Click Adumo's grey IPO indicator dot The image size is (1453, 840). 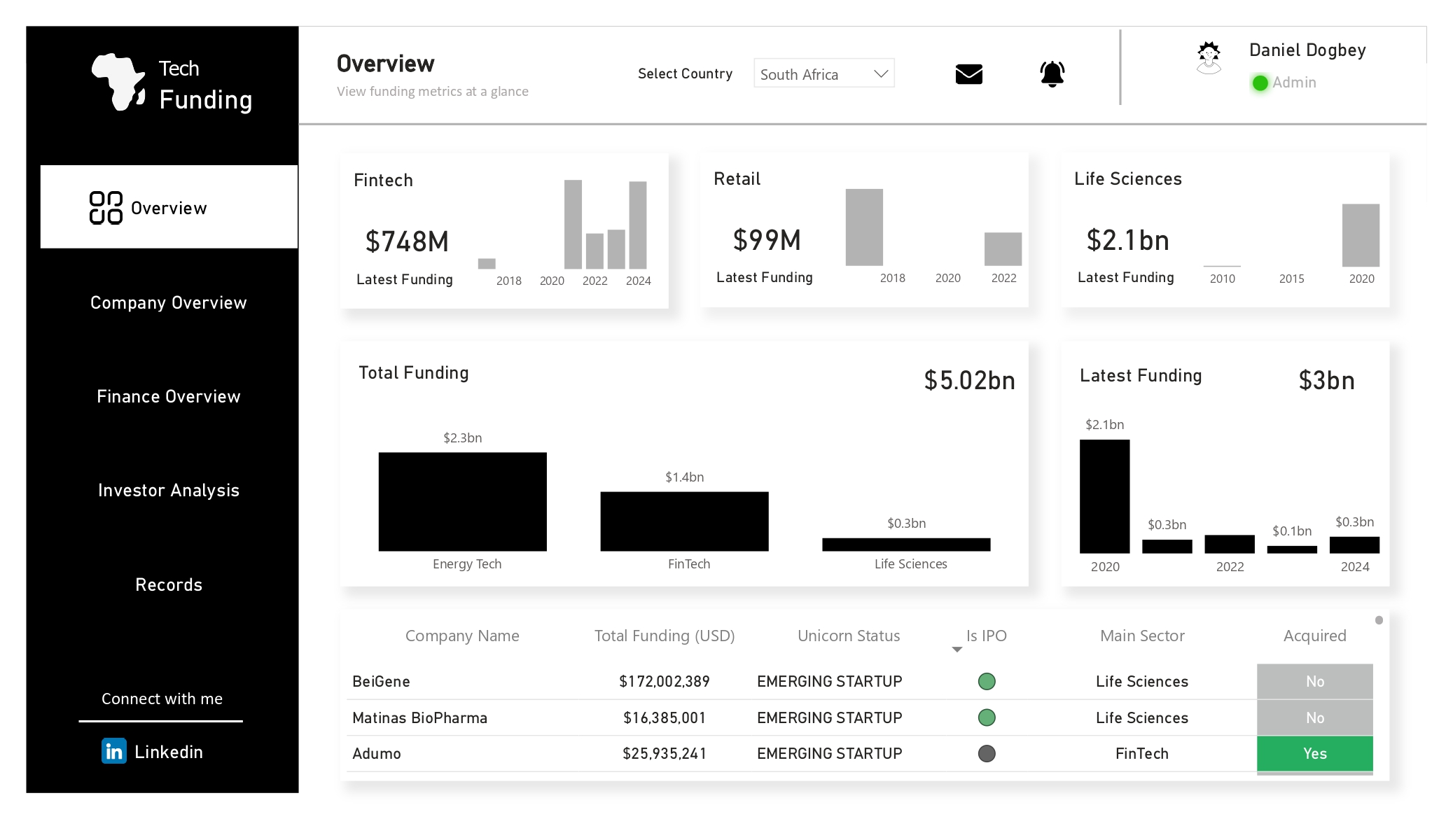(x=986, y=753)
